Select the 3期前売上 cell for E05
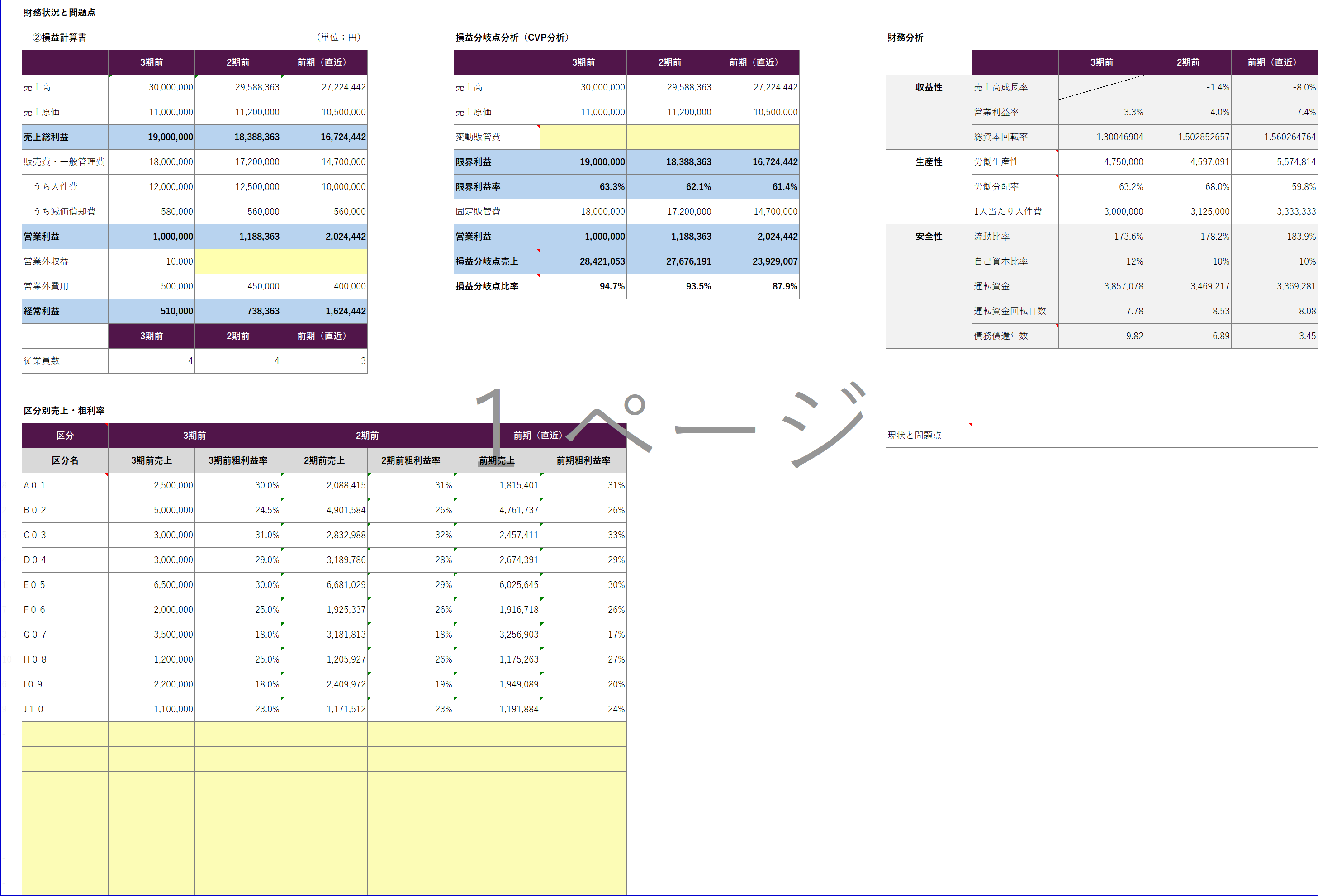The width and height of the screenshot is (1318, 896). point(152,585)
